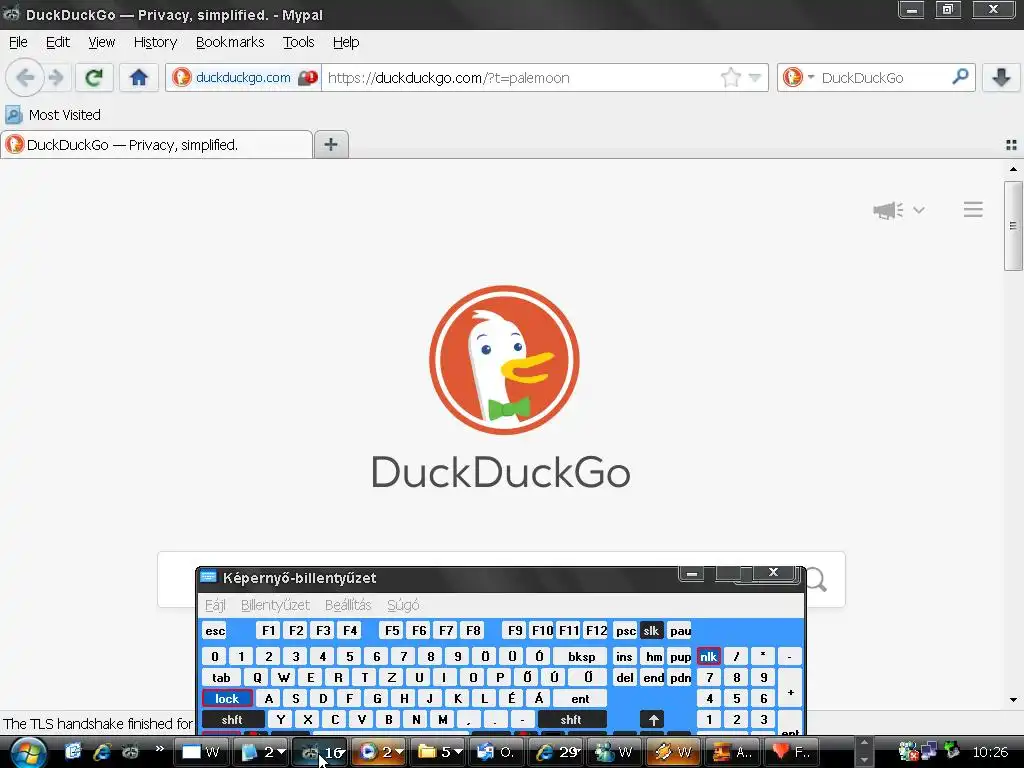
Task: Toggle the caps lock key on keyboard
Action: click(x=227, y=699)
